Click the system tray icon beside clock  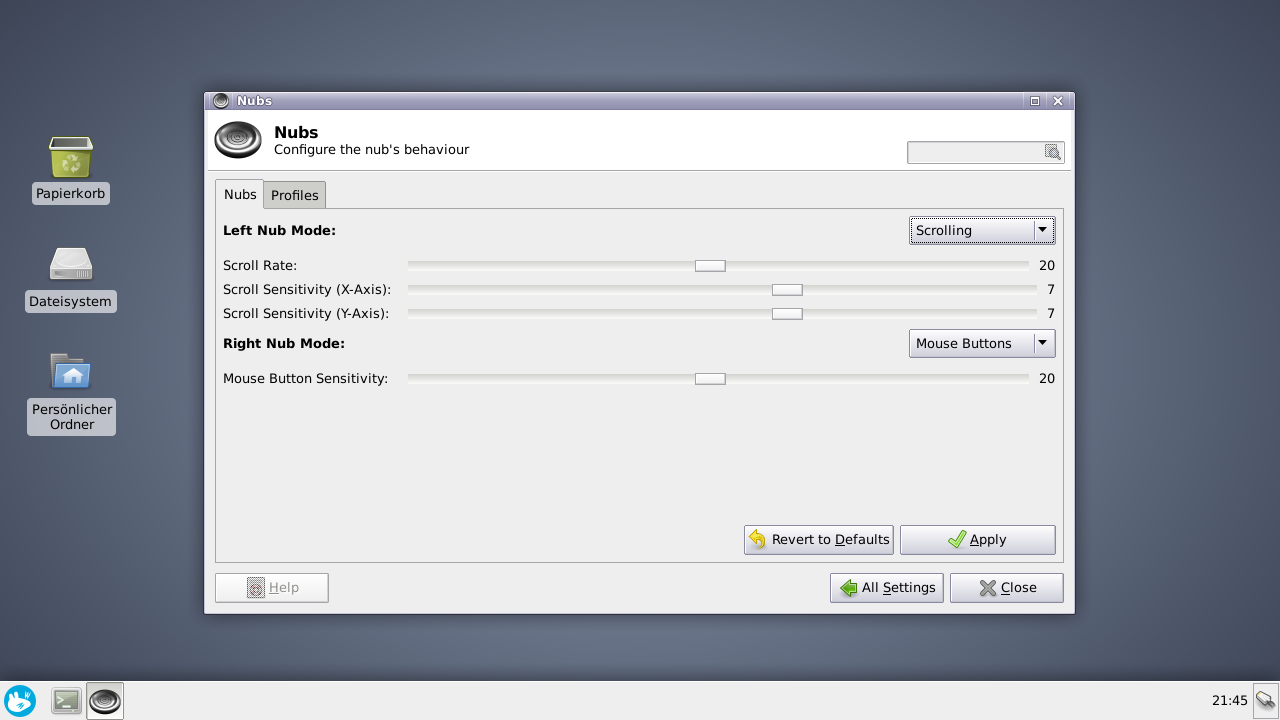pos(1265,700)
